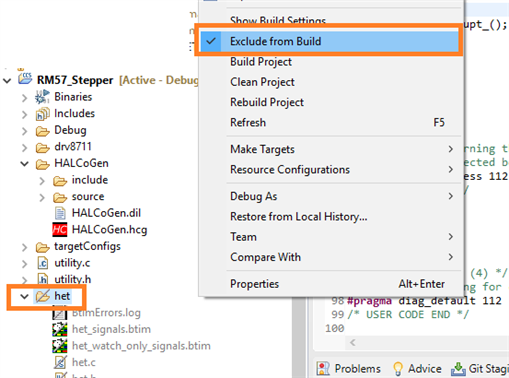
Task: Collapse the het folder
Action: [24, 296]
